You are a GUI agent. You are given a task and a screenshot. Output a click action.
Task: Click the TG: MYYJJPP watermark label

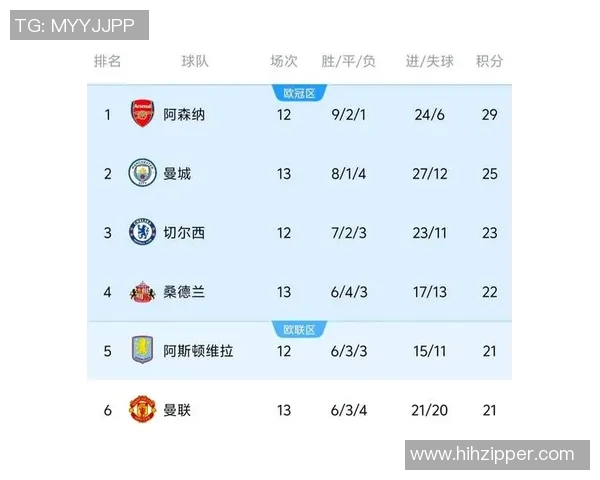point(79,25)
